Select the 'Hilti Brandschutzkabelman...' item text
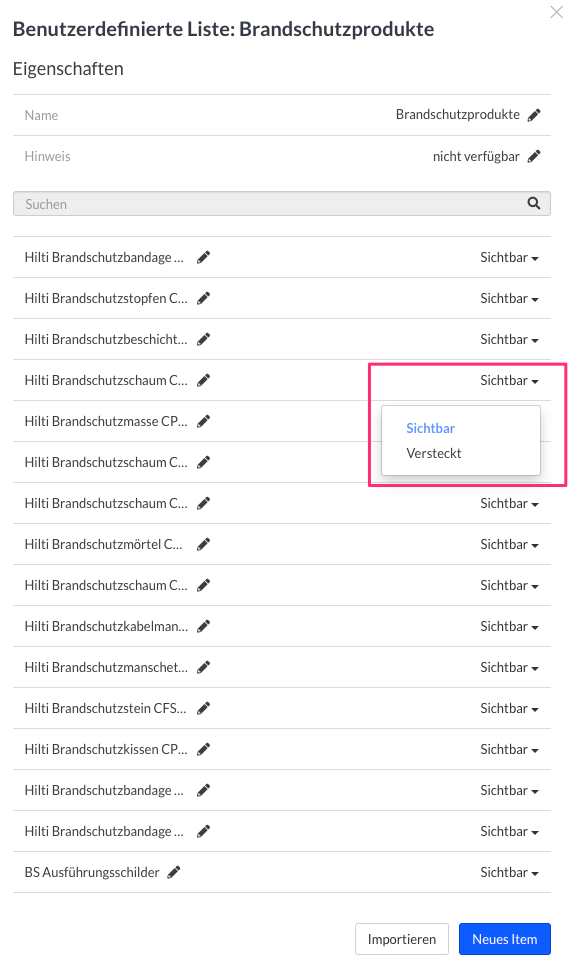 pos(106,626)
